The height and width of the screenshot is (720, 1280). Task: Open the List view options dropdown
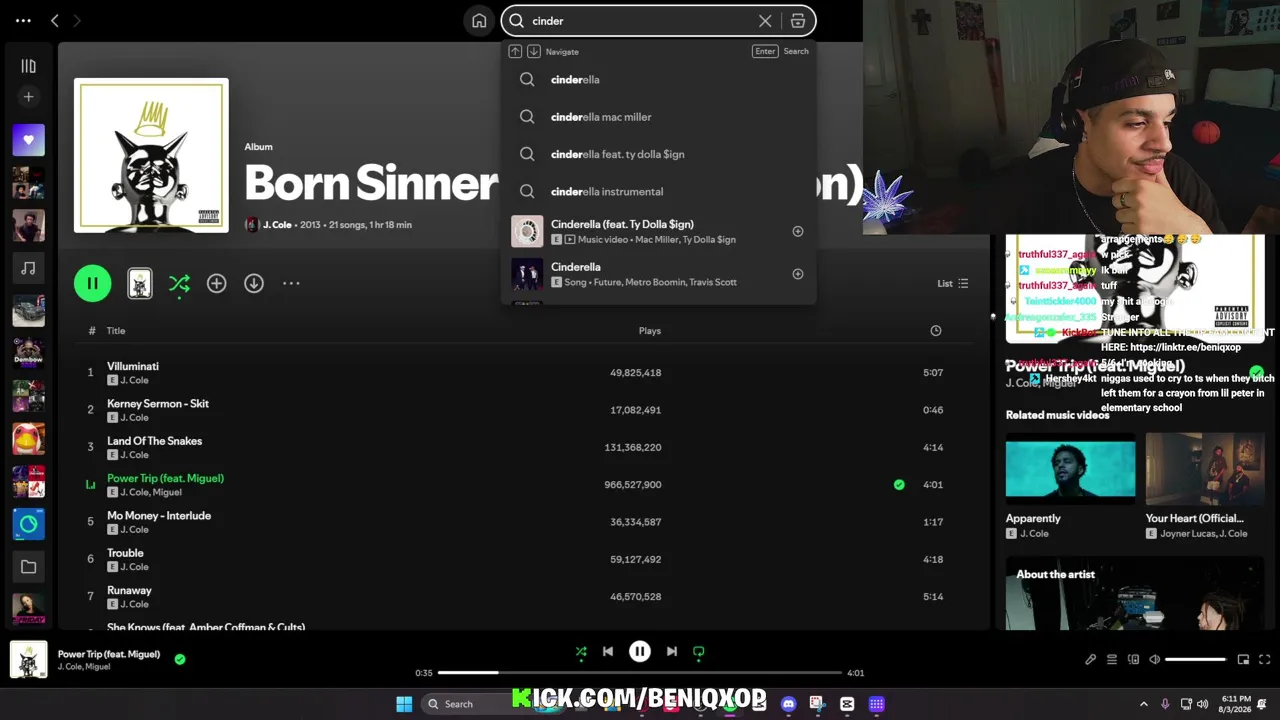(x=952, y=284)
